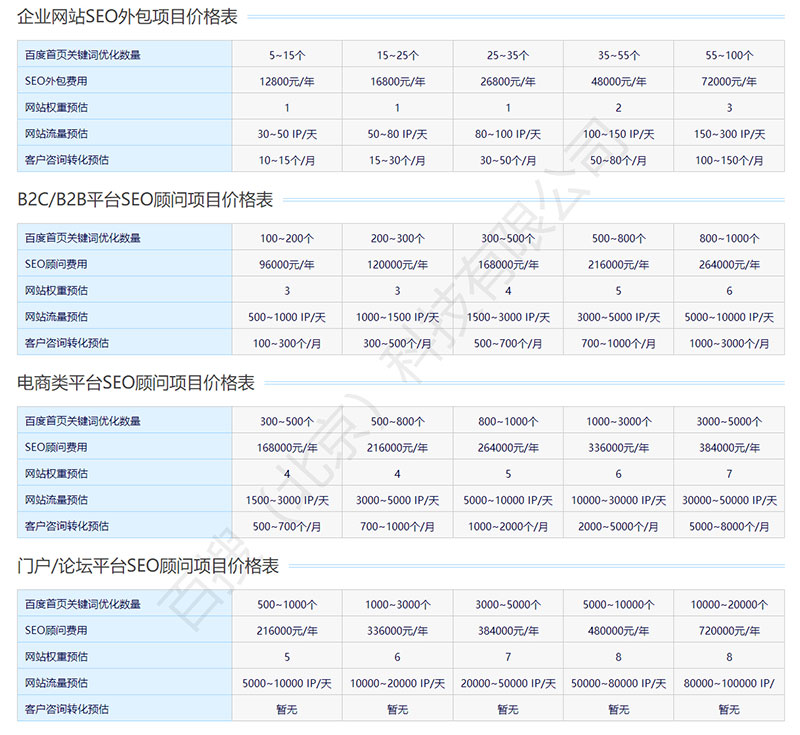Select the 10000~20000个 column header
800x735 pixels.
tap(729, 604)
